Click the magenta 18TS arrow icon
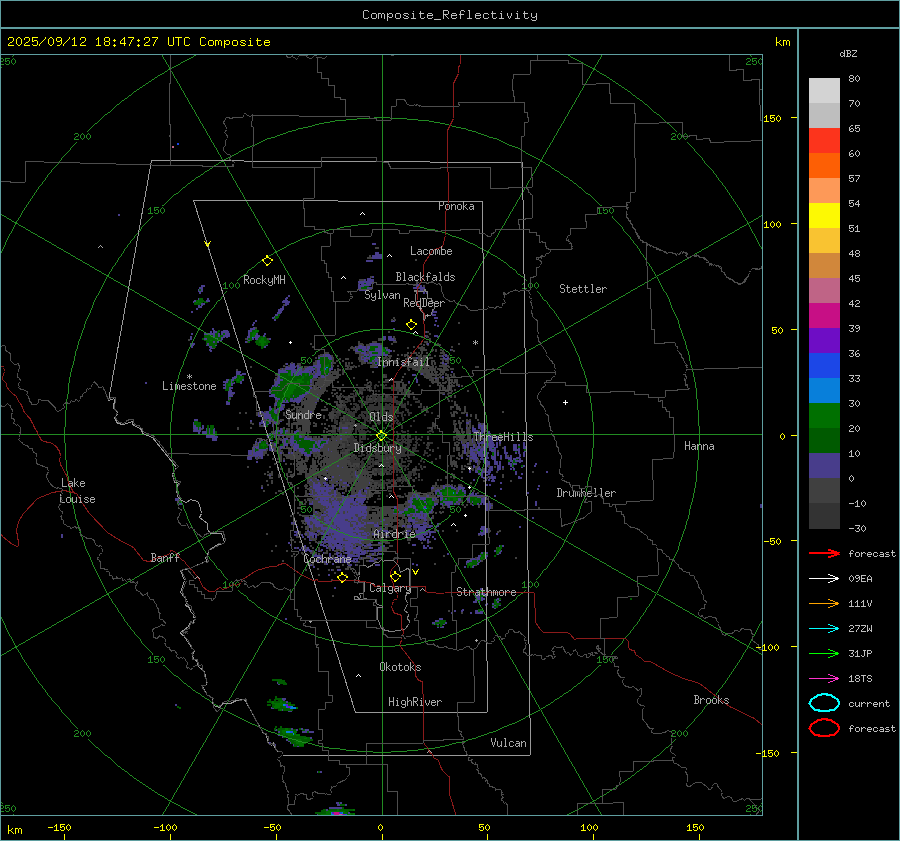 click(824, 679)
